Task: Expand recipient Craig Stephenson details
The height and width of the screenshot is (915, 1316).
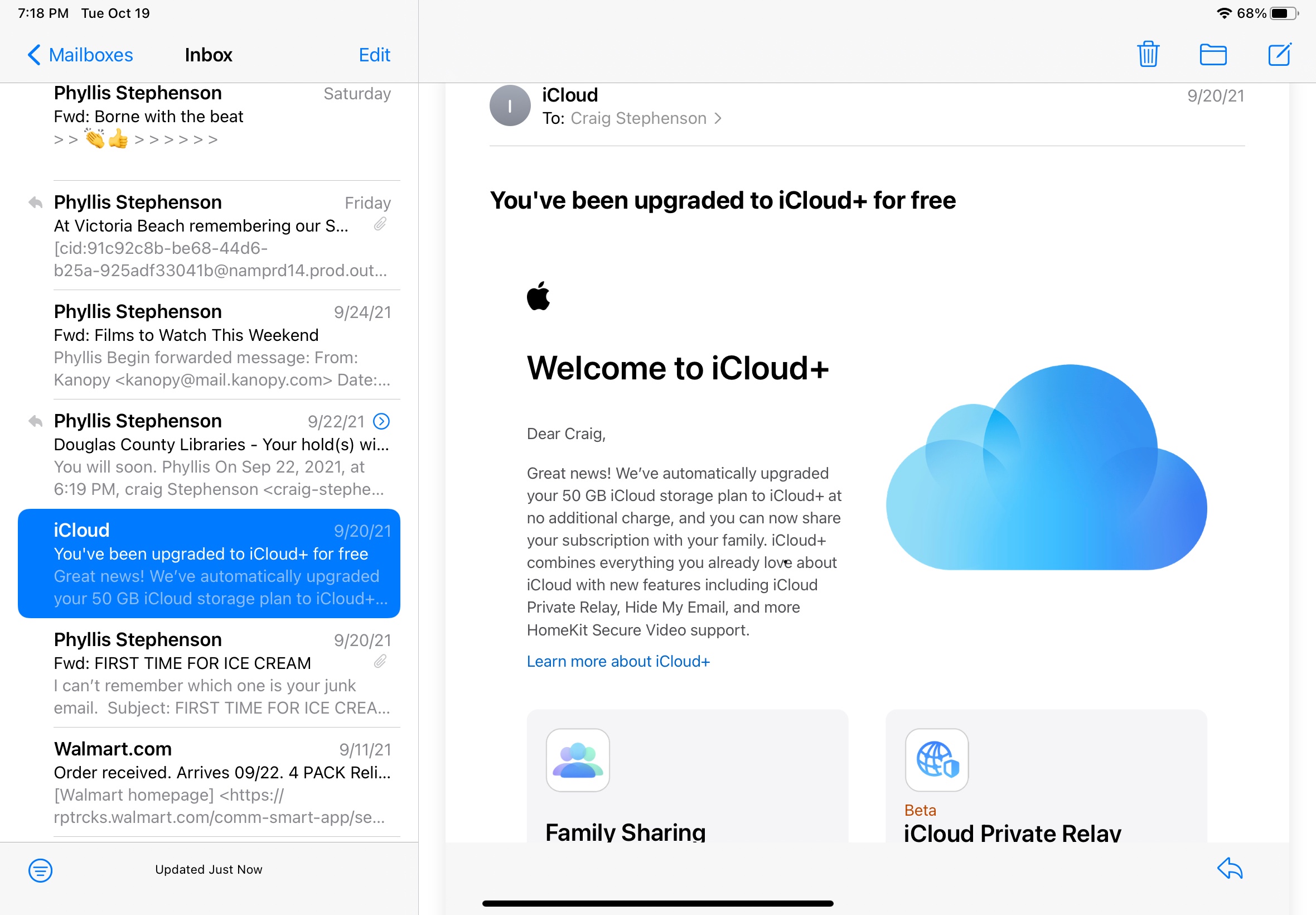Action: coord(646,118)
